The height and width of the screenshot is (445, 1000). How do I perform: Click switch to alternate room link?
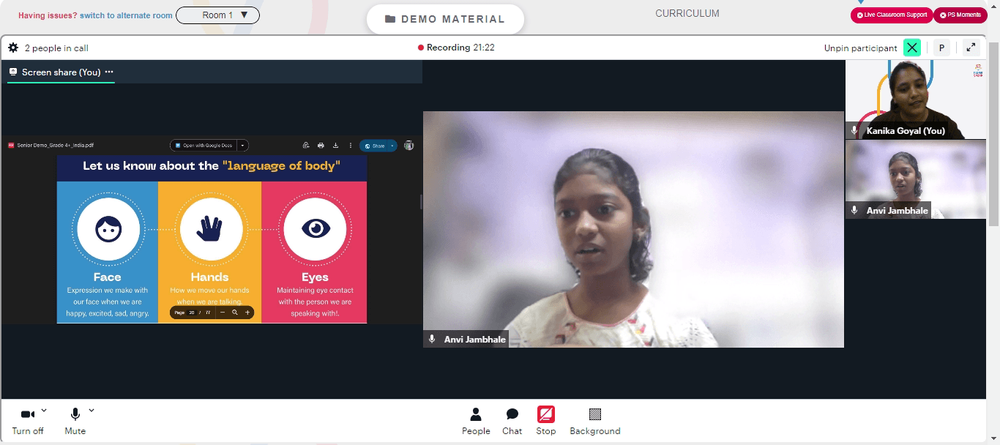pos(126,15)
